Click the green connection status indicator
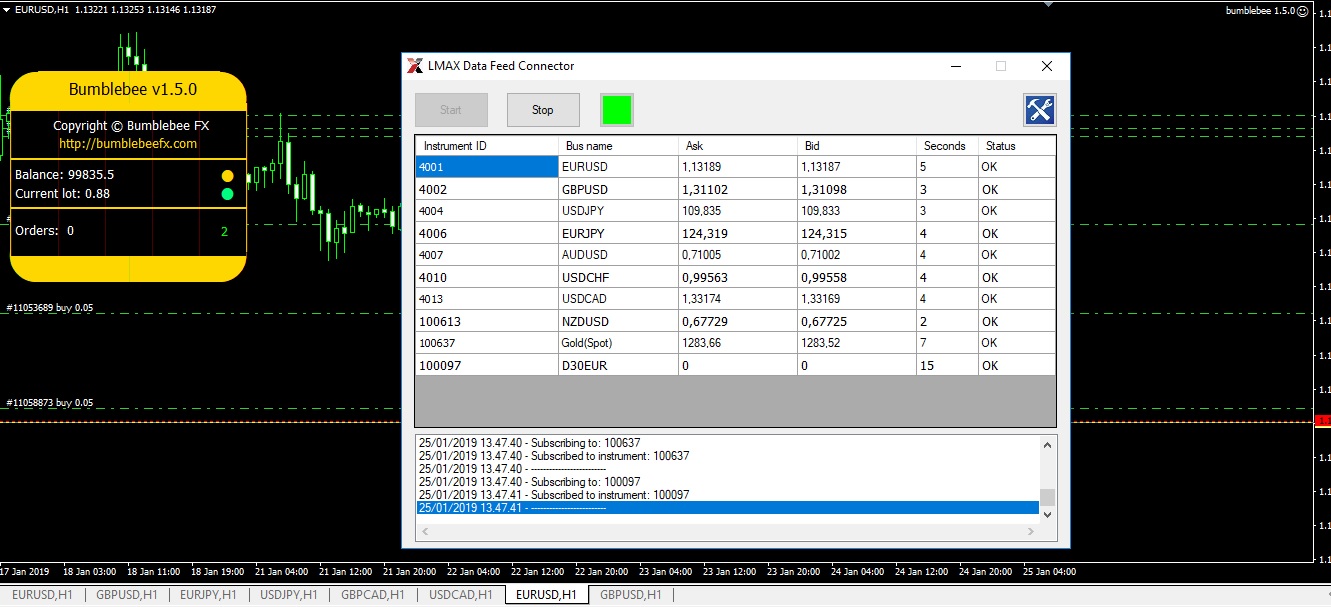 617,110
